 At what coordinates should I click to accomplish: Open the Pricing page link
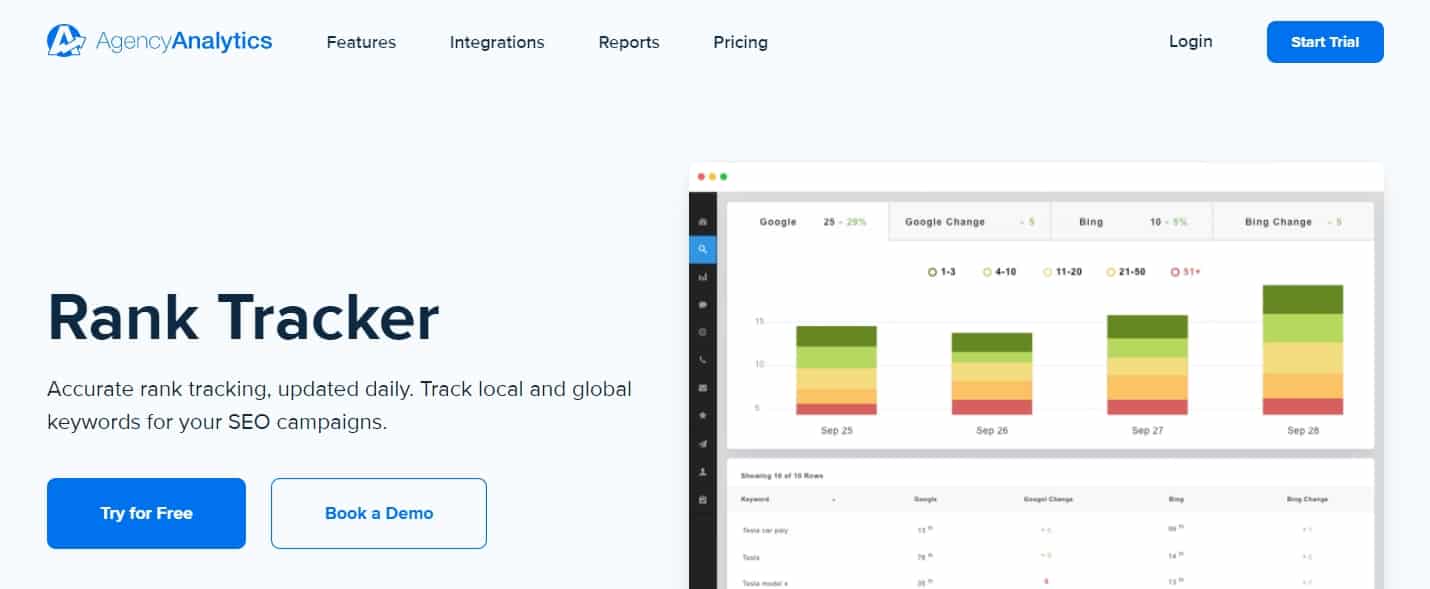coord(740,42)
